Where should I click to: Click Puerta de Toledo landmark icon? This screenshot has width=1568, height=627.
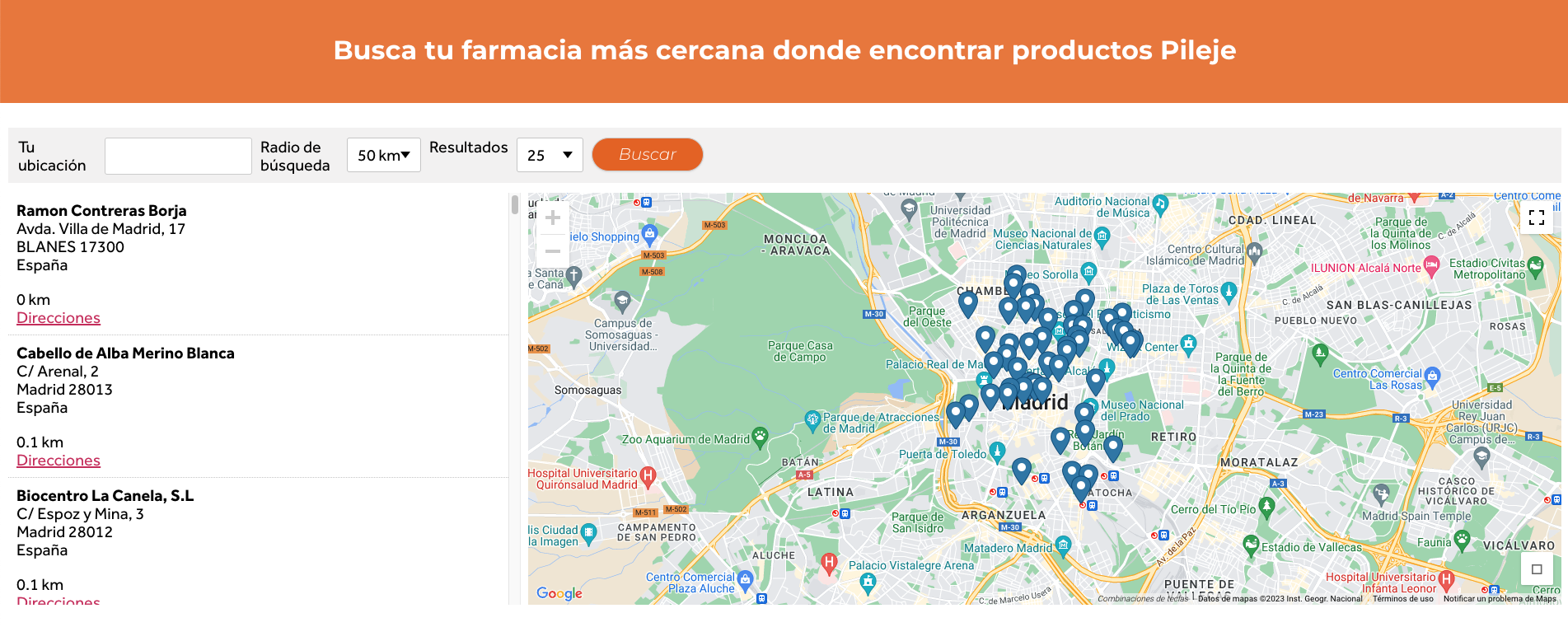(997, 451)
